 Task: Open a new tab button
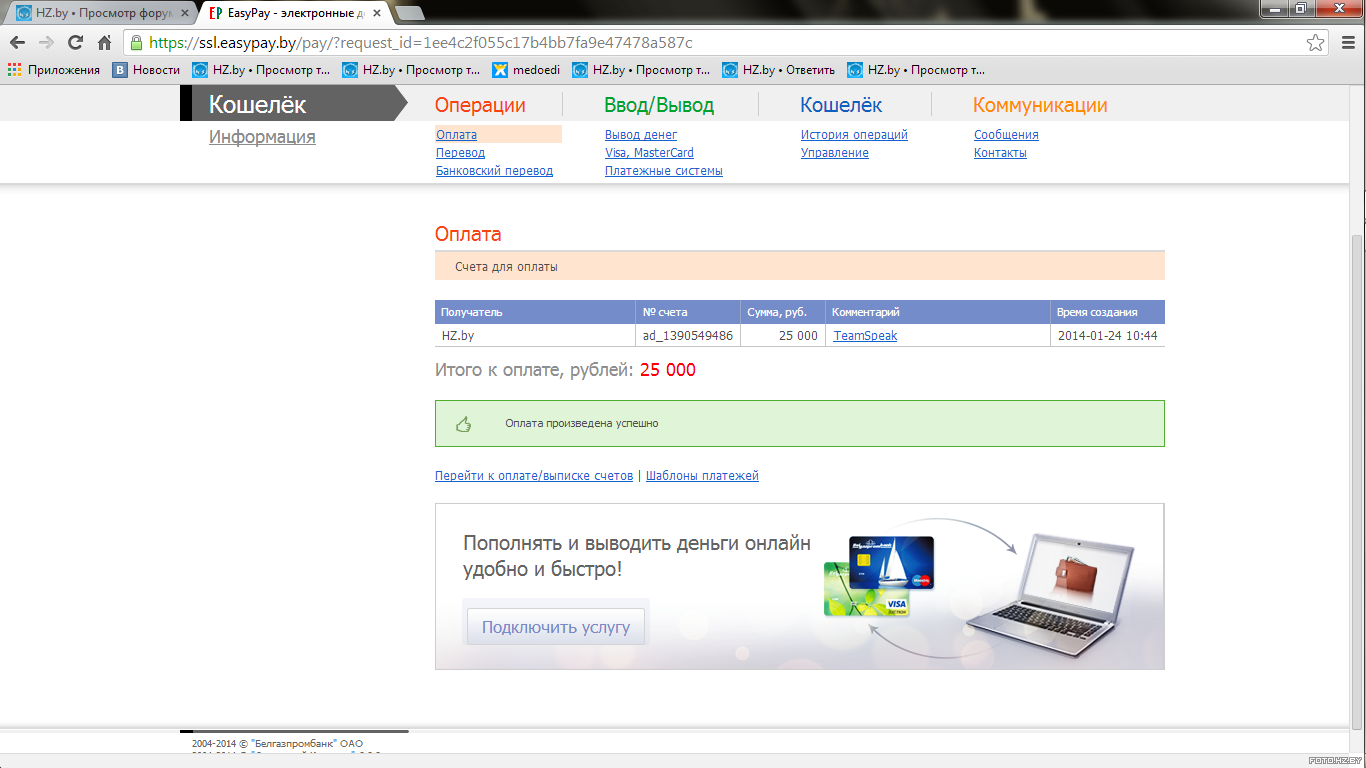[409, 13]
